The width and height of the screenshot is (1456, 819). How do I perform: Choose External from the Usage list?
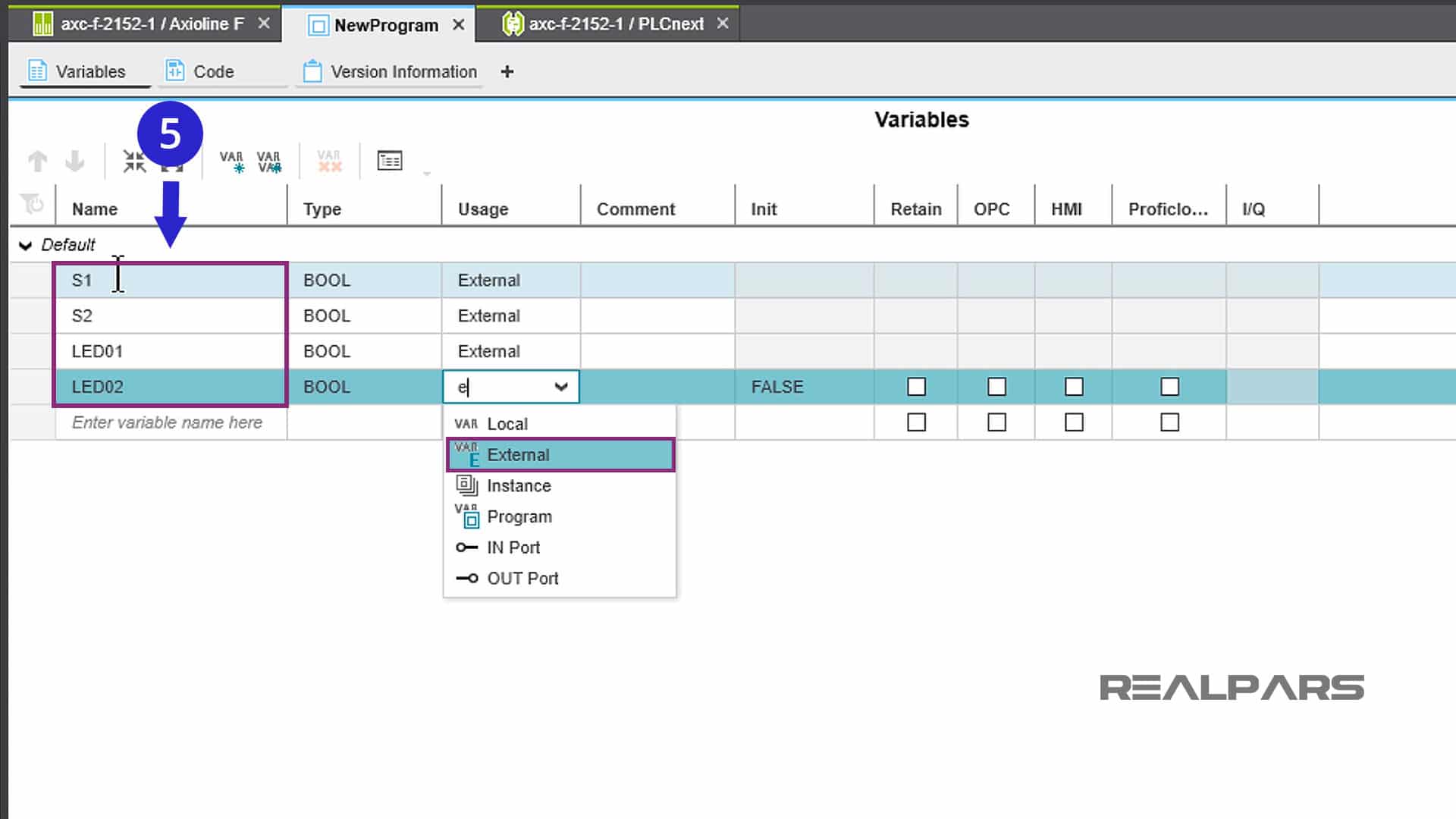coord(560,455)
